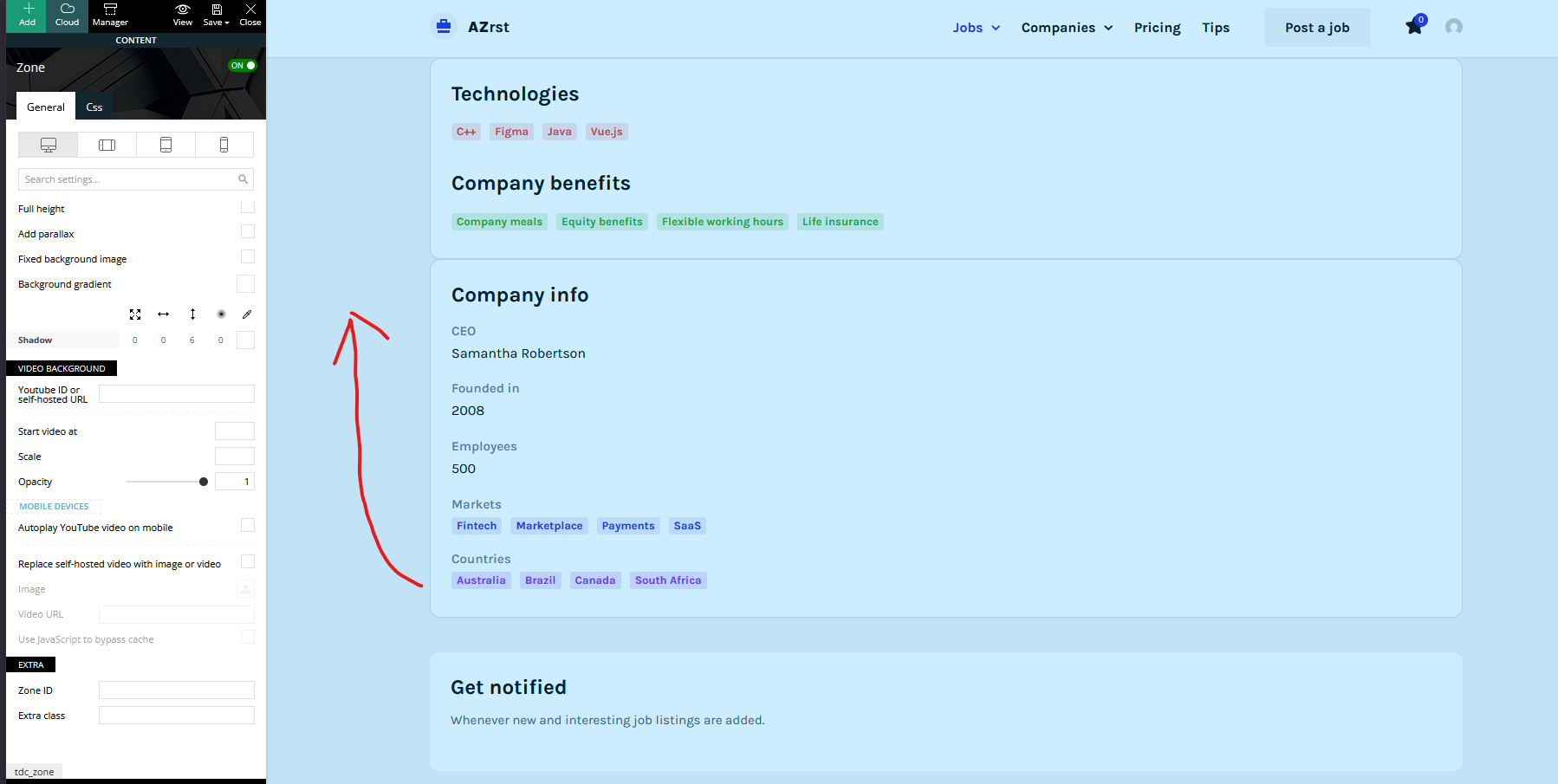The width and height of the screenshot is (1558, 784).
Task: Click the Shadow value 6
Action: (192, 340)
